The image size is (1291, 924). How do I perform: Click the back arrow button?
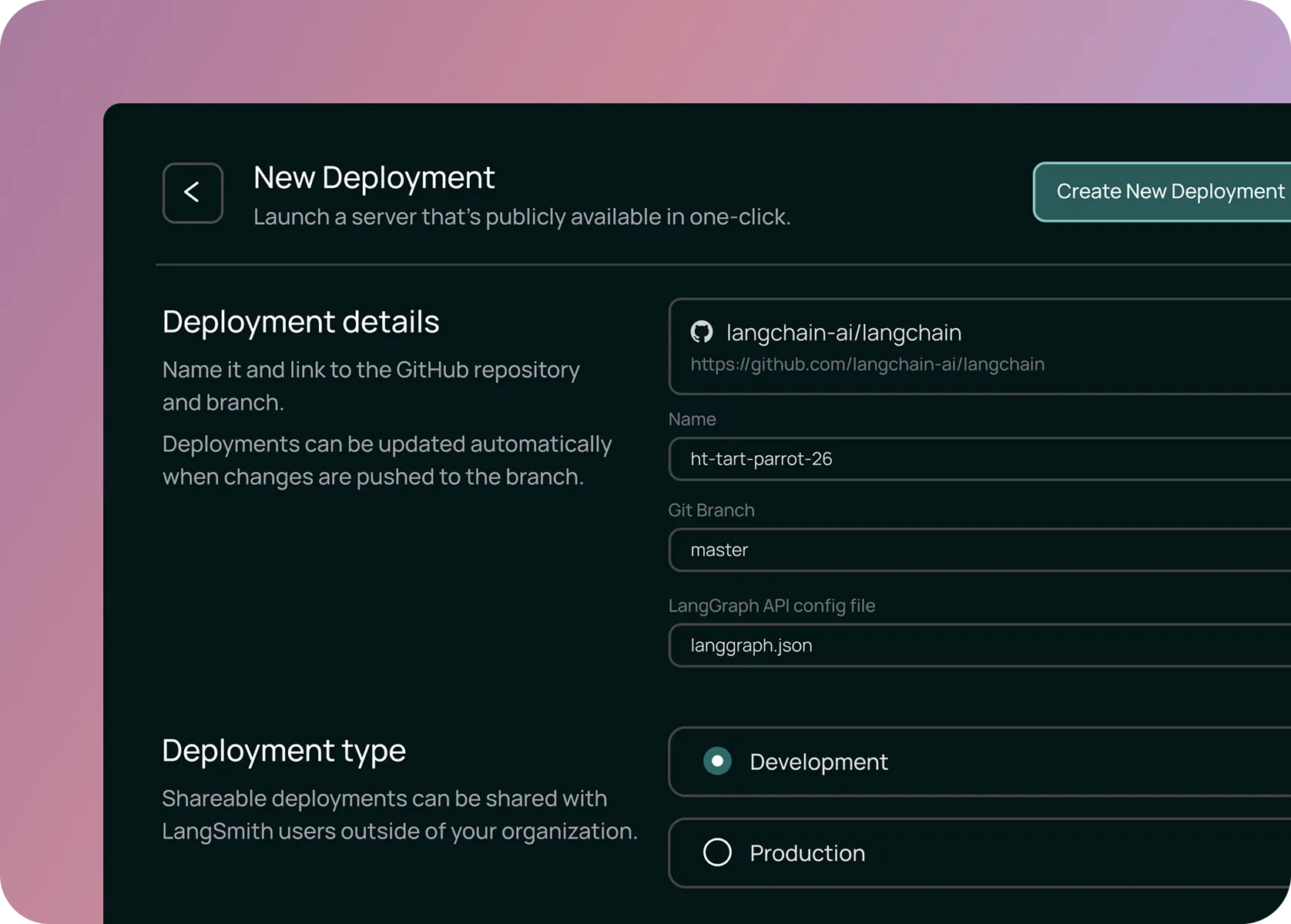pos(193,192)
